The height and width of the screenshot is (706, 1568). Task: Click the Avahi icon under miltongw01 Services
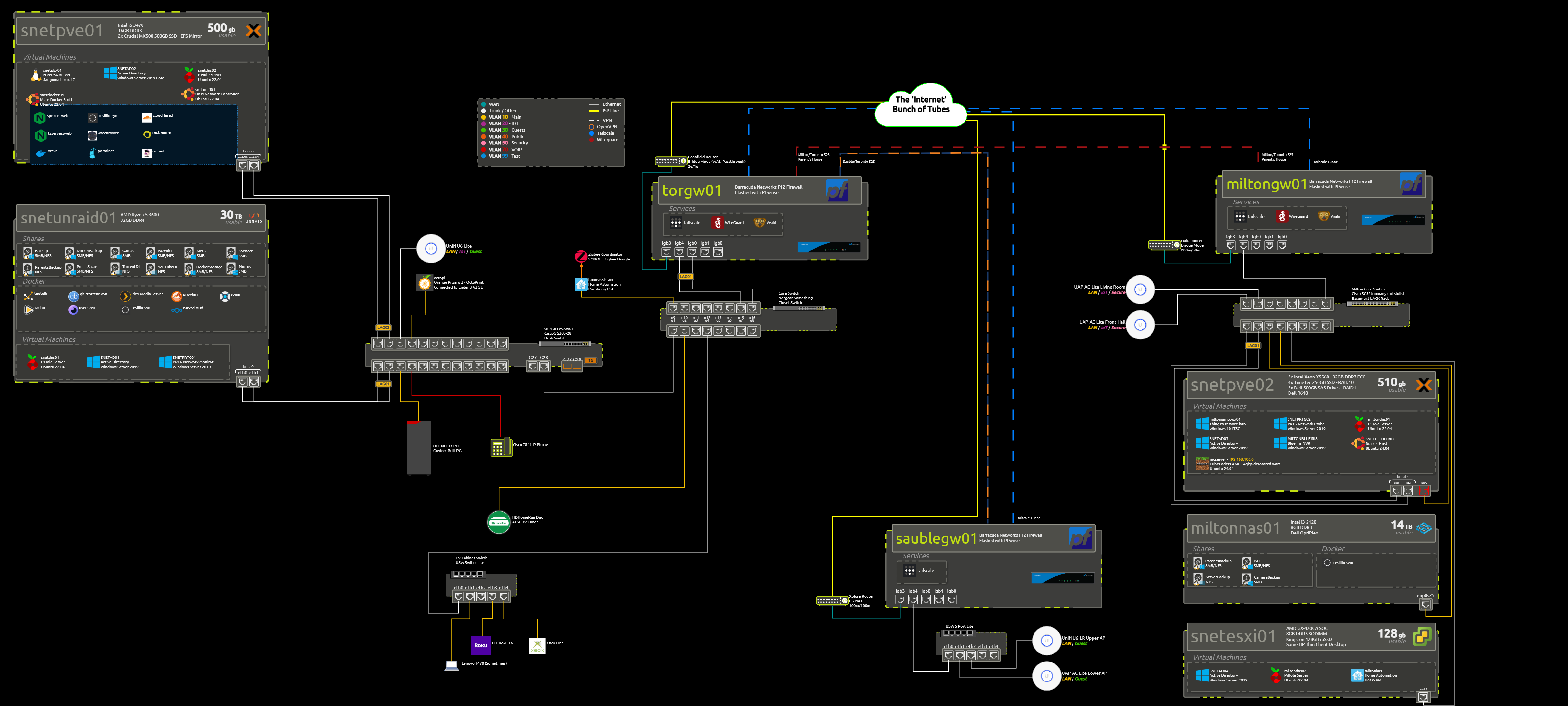[x=1323, y=216]
